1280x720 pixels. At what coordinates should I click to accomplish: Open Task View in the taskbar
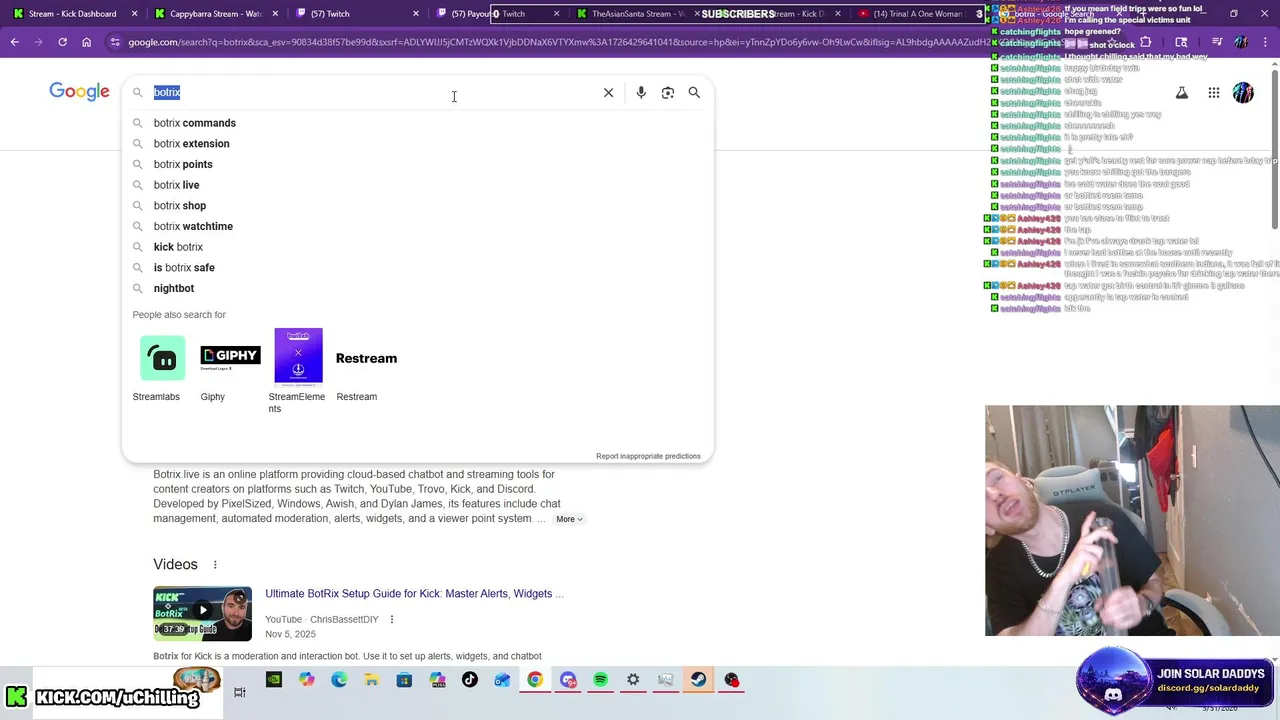point(240,692)
